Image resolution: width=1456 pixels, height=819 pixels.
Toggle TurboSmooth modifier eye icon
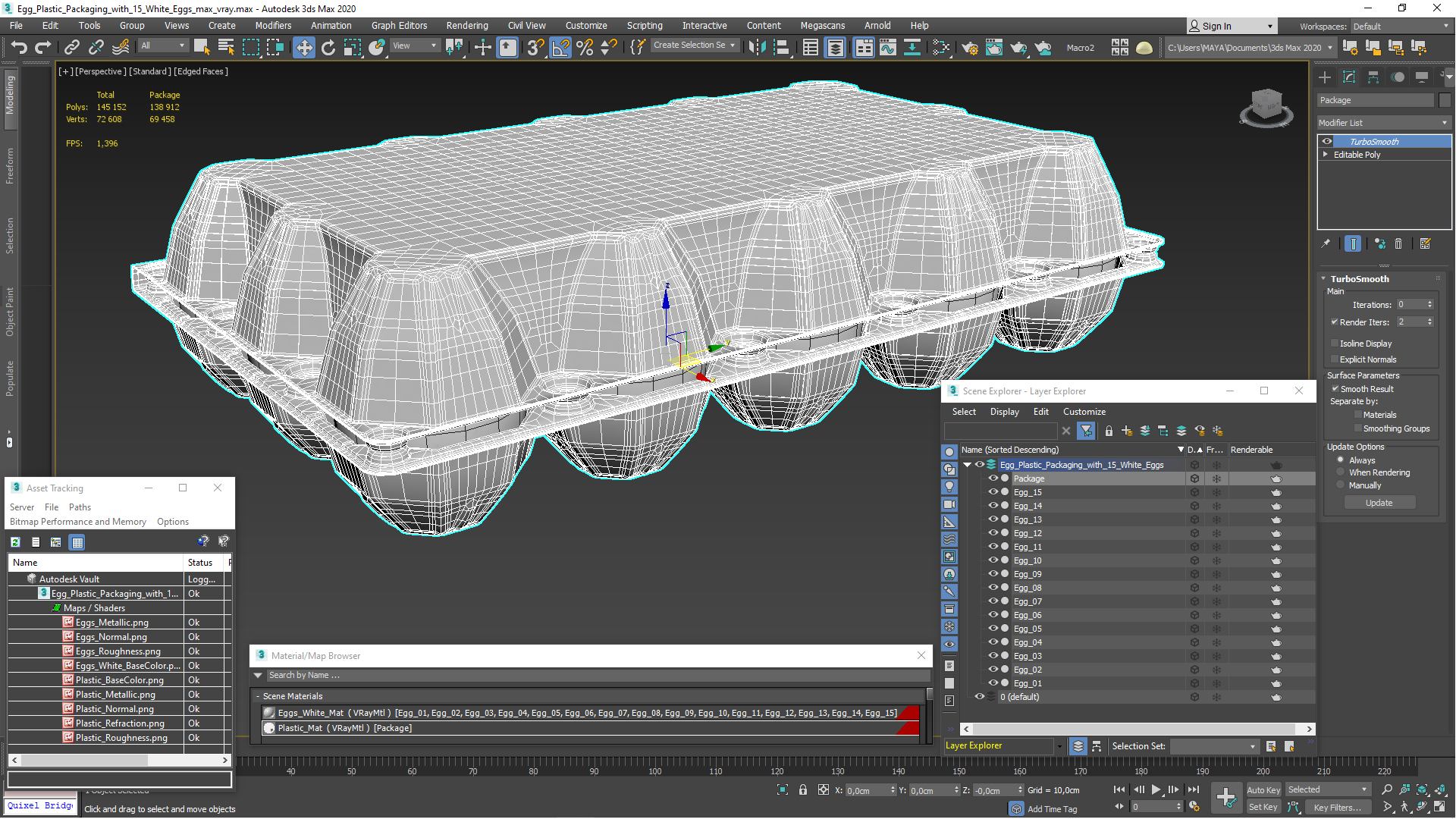pos(1327,141)
